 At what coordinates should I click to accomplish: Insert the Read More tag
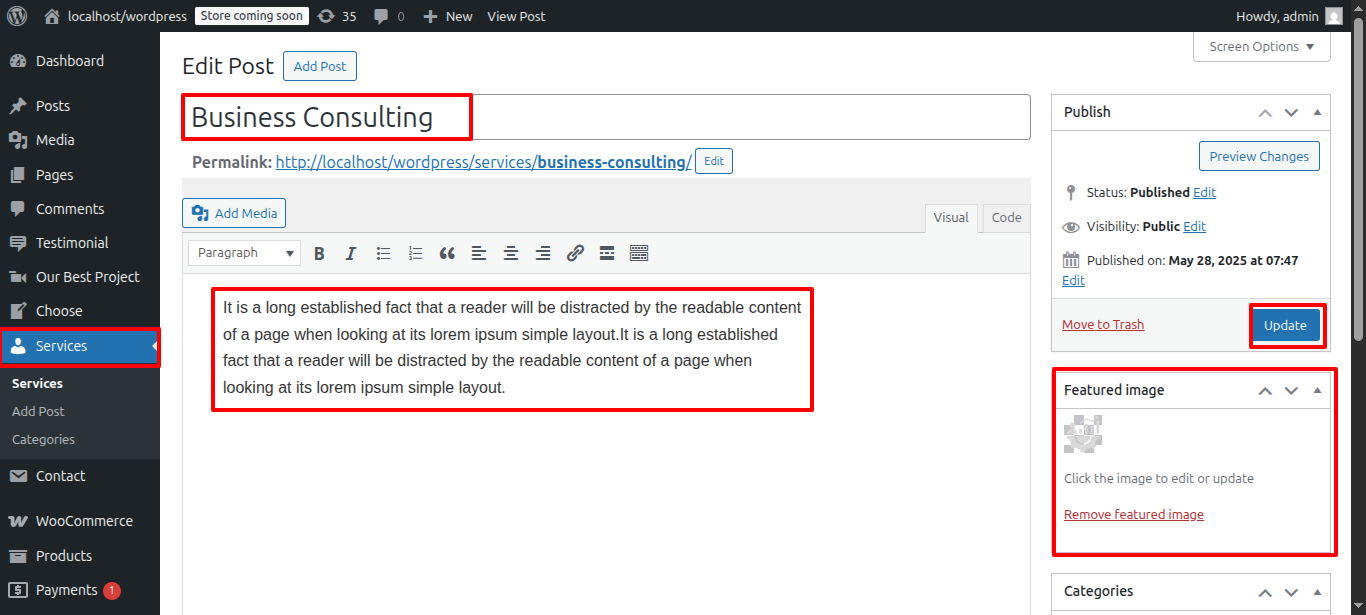607,254
